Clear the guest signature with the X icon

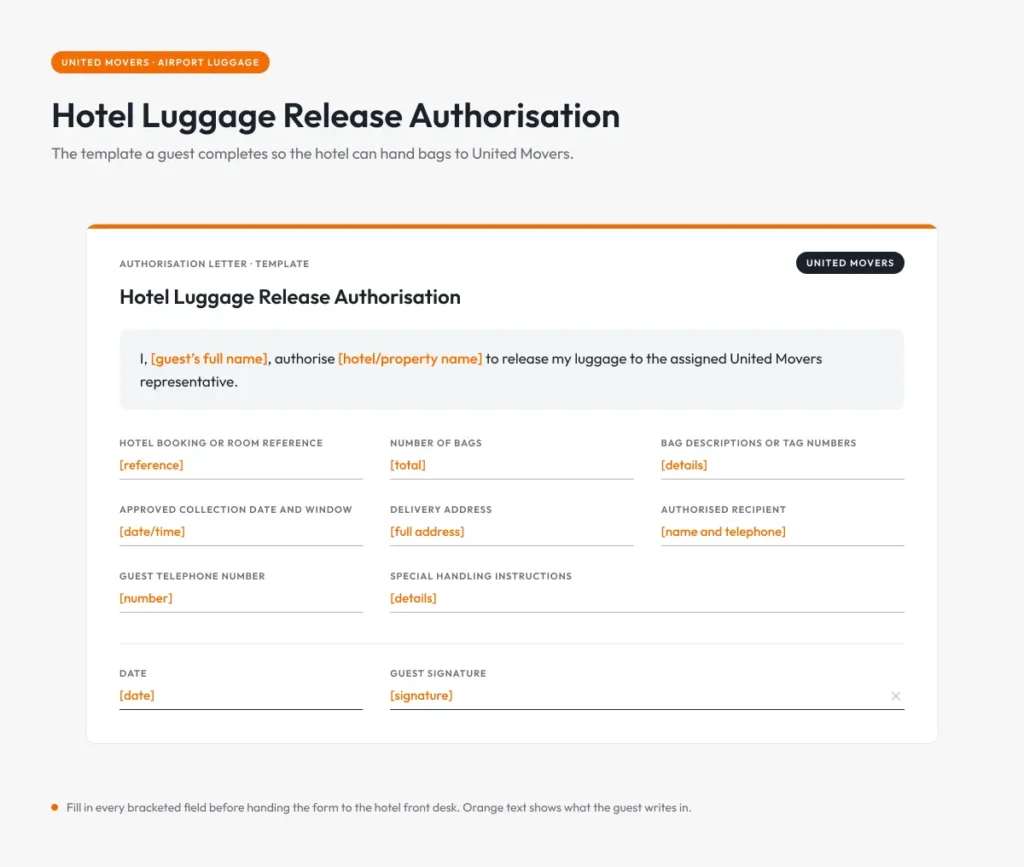pos(895,696)
